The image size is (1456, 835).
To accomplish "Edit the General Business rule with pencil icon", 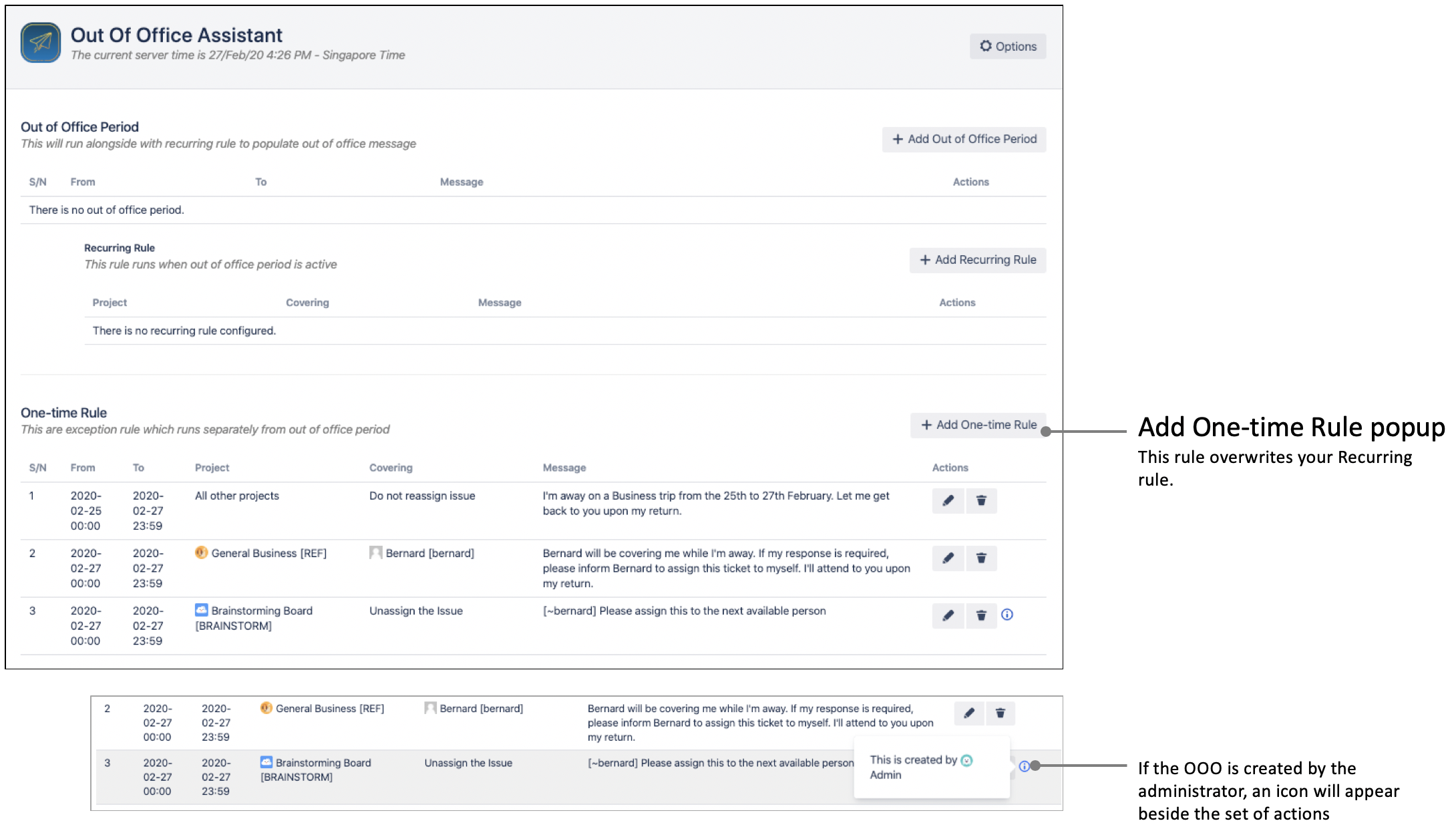I will click(x=948, y=558).
